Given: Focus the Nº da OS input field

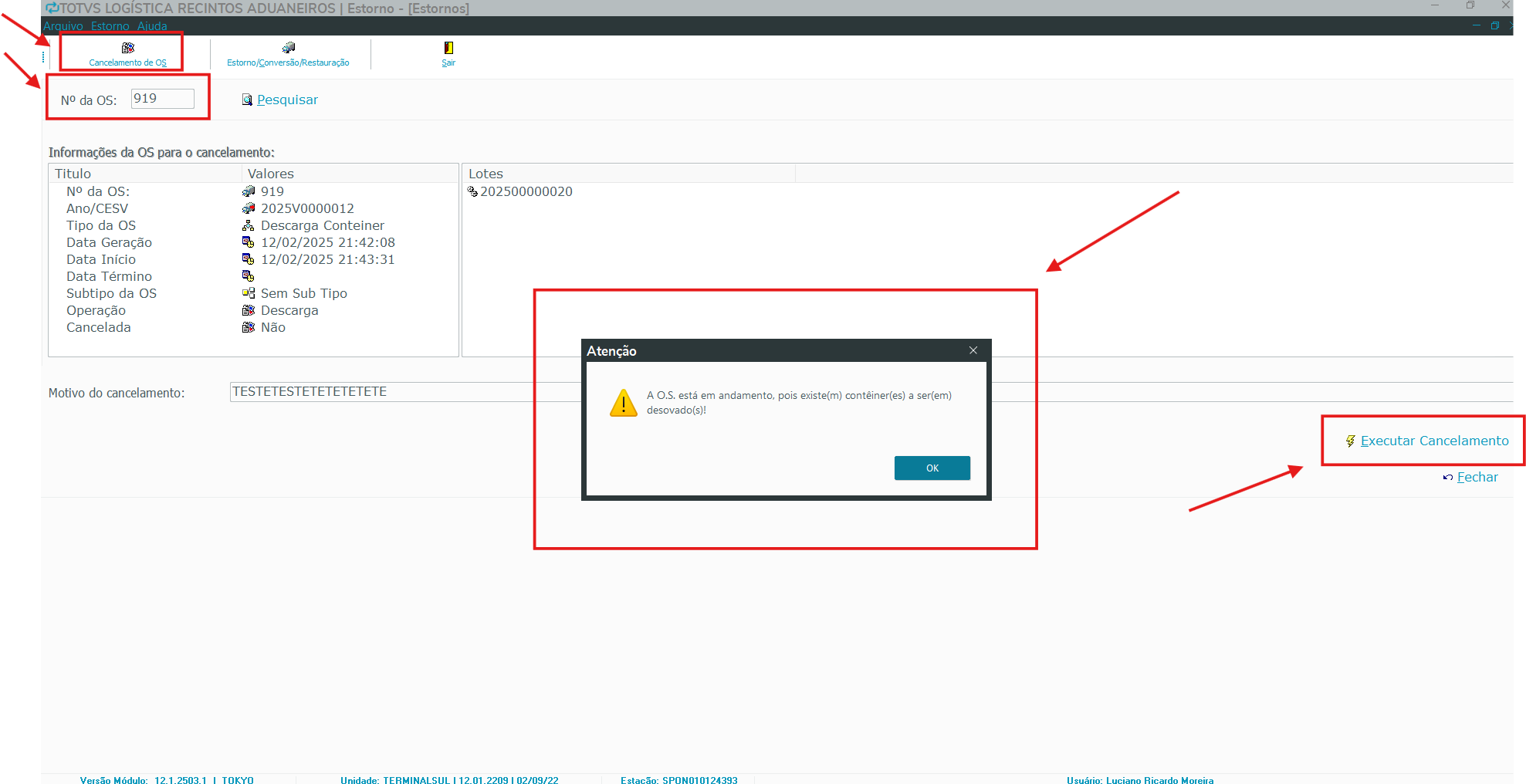Looking at the screenshot, I should 163,99.
